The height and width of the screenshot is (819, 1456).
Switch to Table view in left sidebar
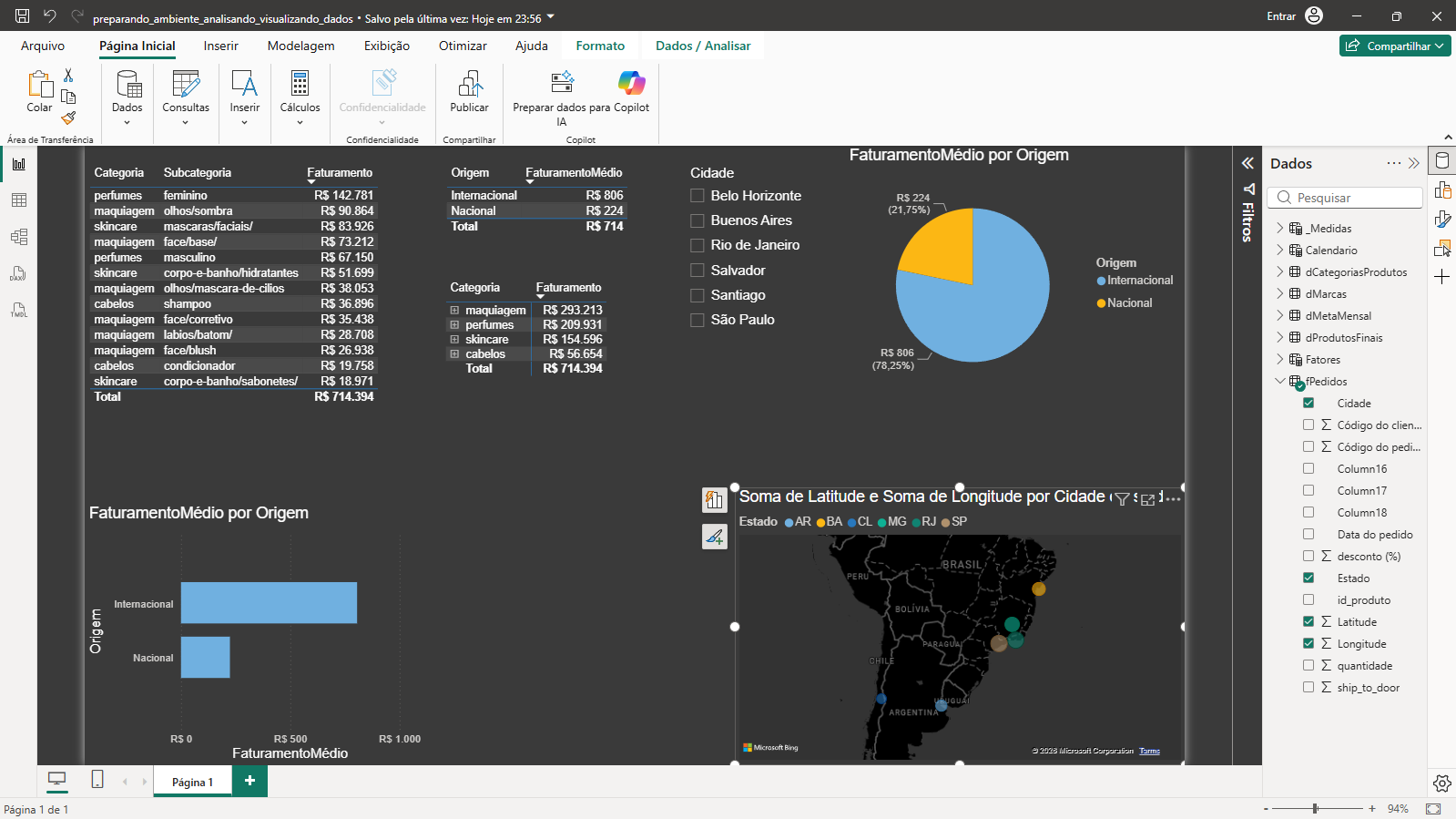click(x=19, y=200)
